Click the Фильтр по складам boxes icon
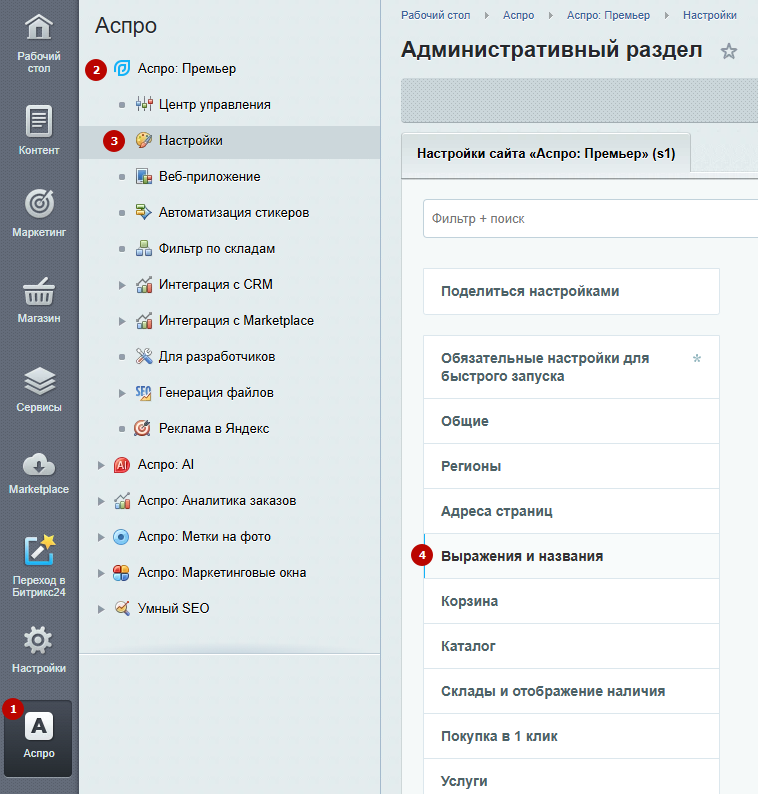 [x=144, y=248]
